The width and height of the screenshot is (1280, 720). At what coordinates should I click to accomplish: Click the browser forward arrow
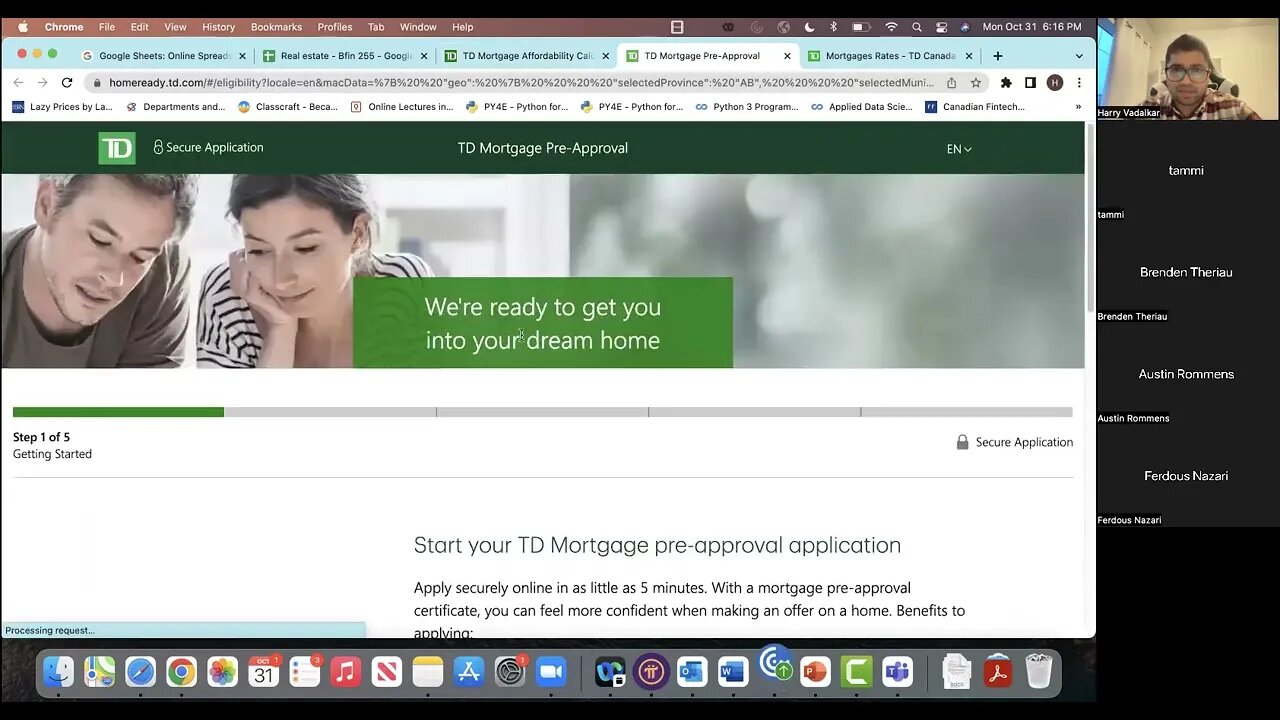(42, 83)
